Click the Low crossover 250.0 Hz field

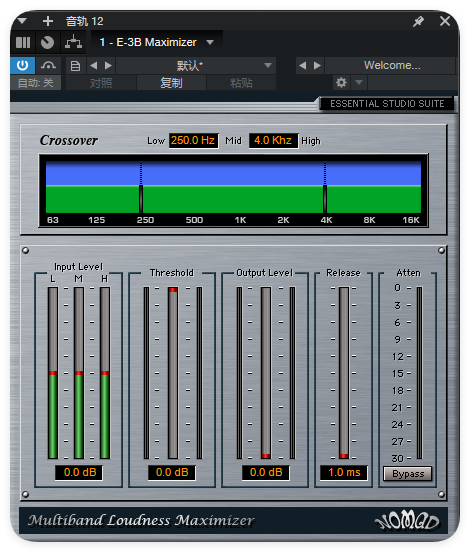(193, 140)
